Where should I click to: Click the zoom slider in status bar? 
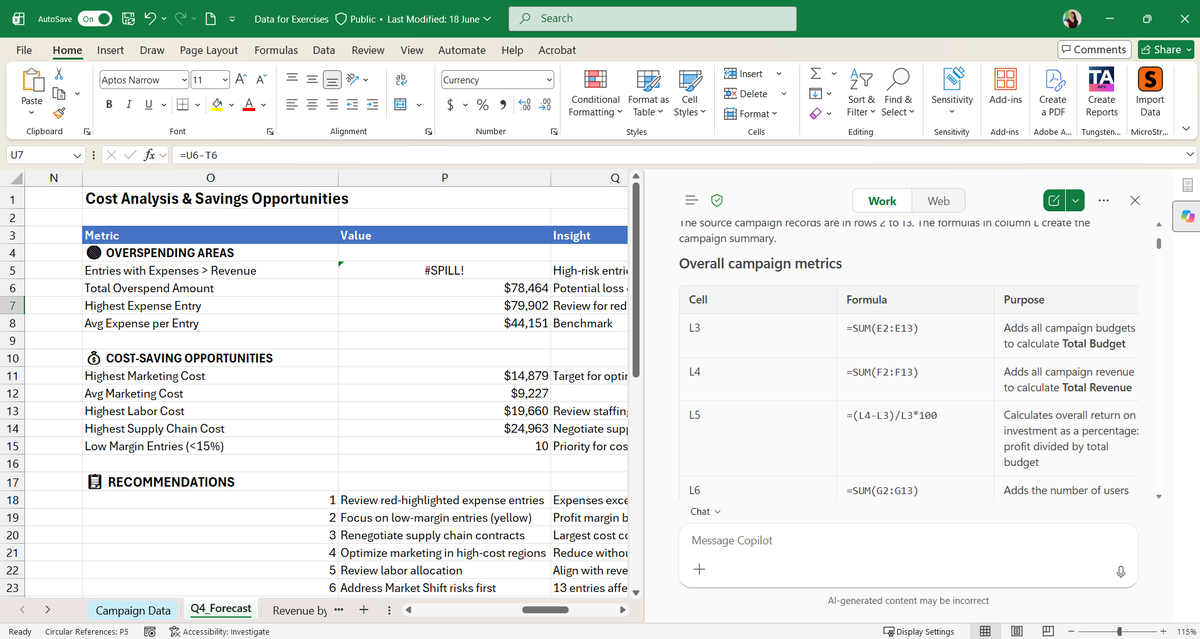tap(1120, 631)
